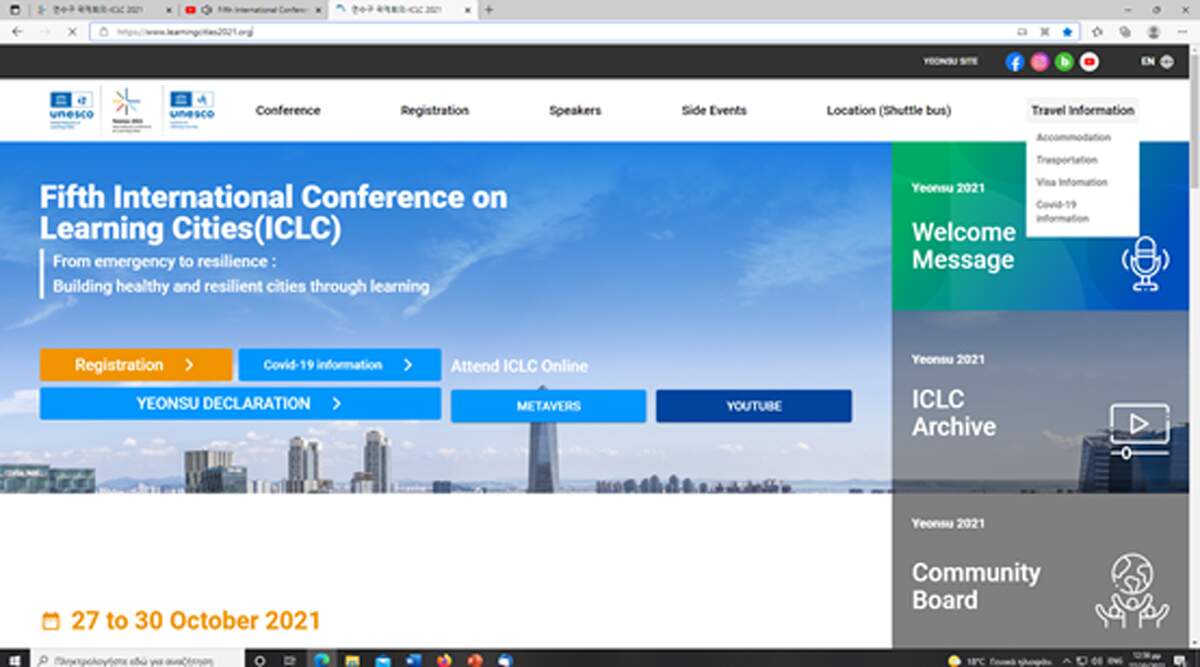
Task: Click the browser address bar
Action: (x=550, y=32)
